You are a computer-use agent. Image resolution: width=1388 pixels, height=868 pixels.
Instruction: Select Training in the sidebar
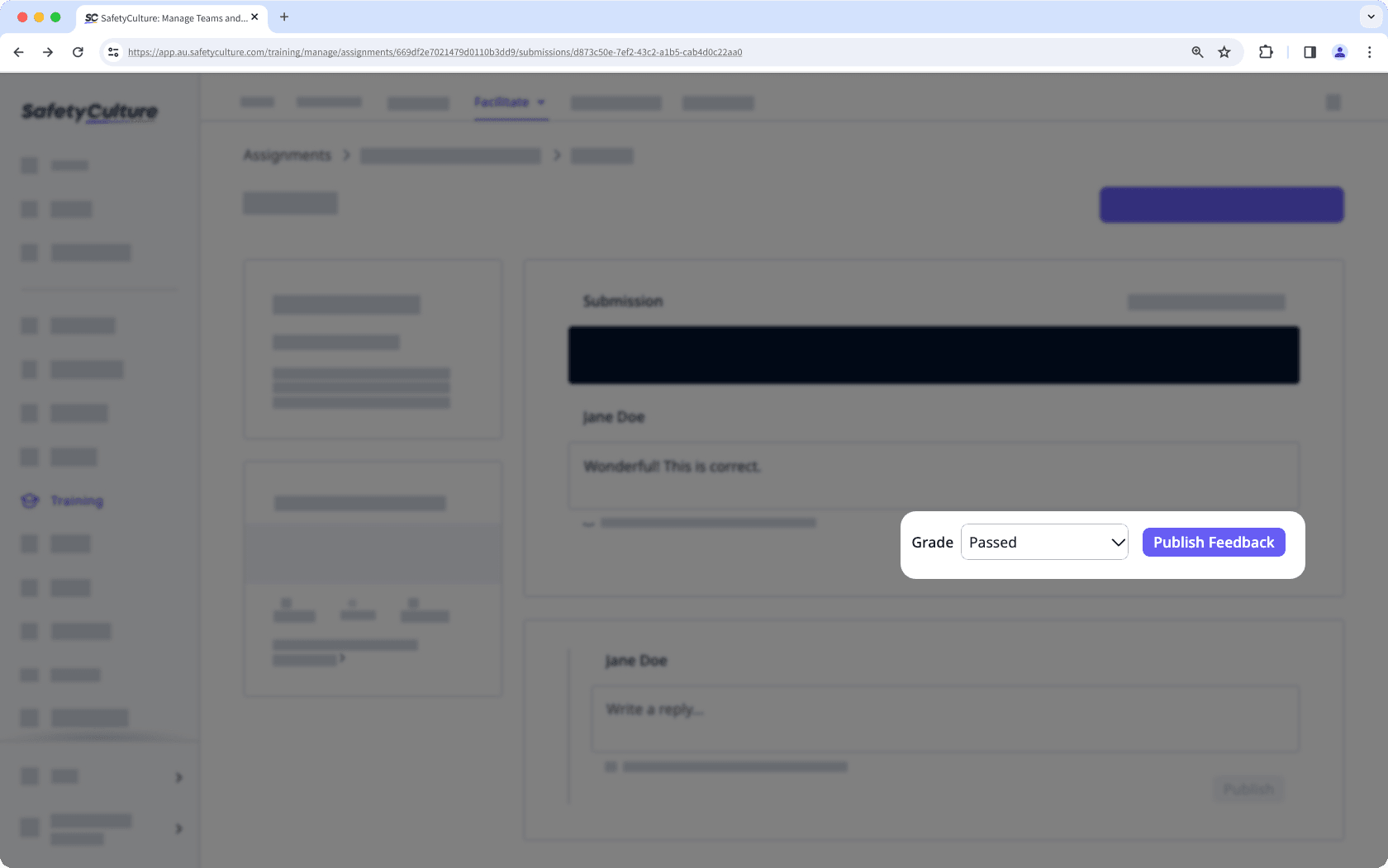[x=76, y=500]
